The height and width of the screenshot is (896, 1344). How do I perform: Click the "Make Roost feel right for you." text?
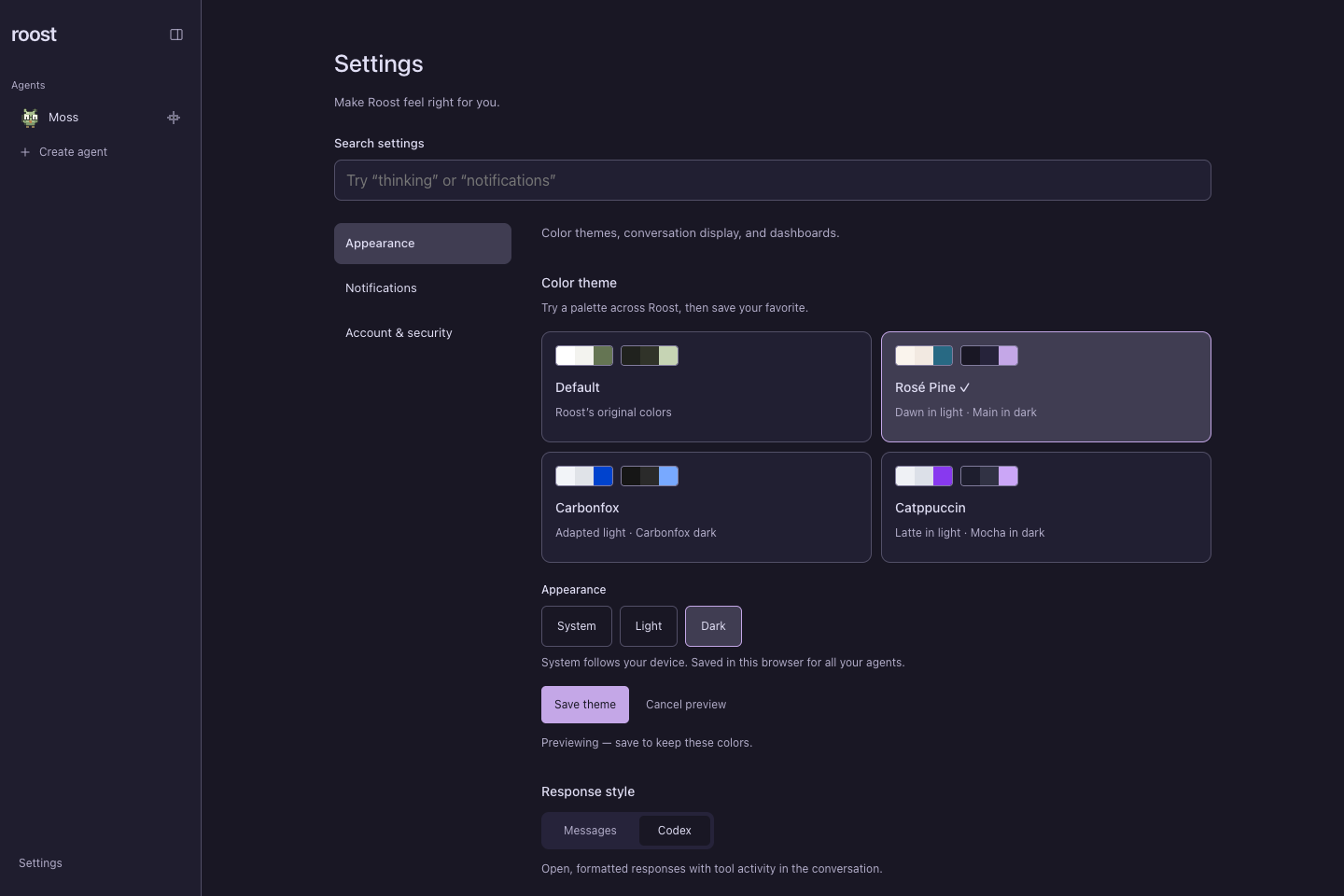pos(417,103)
